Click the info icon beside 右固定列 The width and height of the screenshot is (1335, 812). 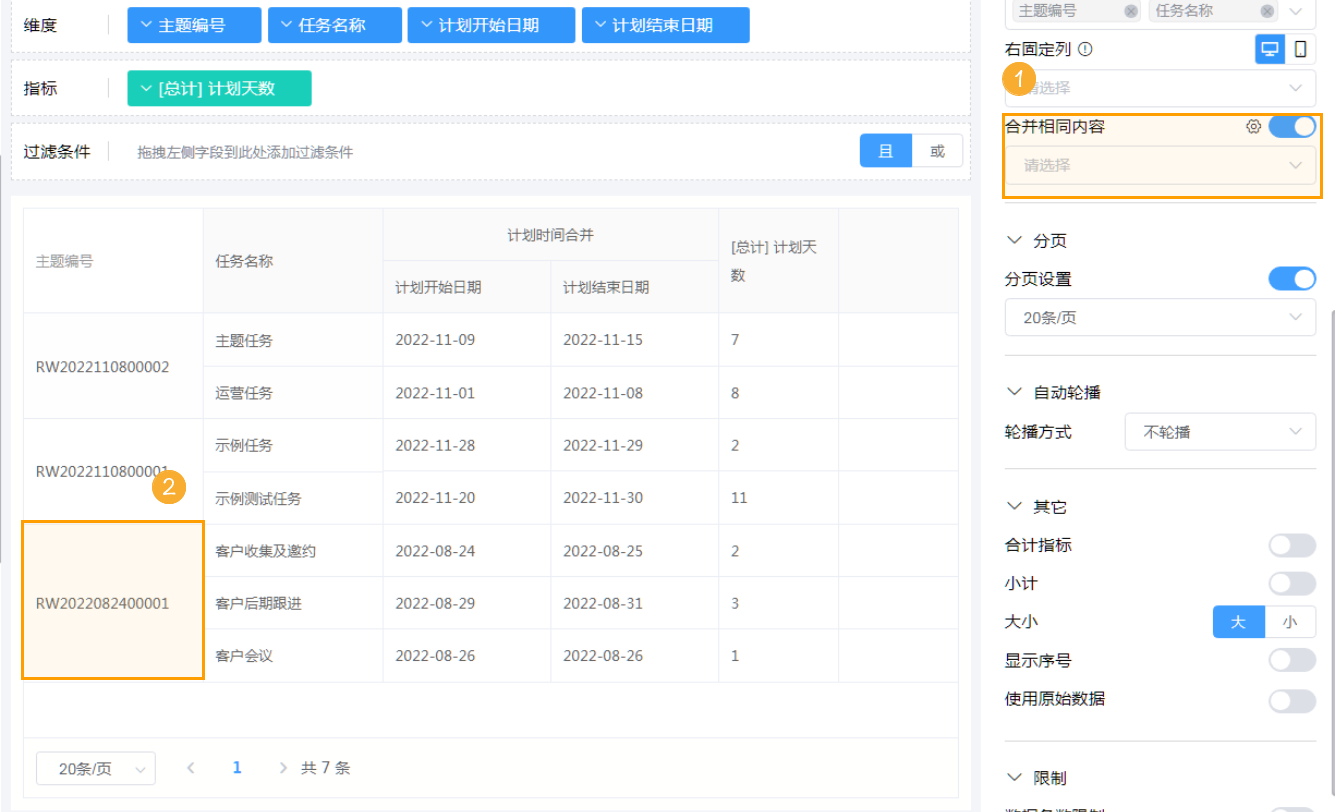(1084, 48)
